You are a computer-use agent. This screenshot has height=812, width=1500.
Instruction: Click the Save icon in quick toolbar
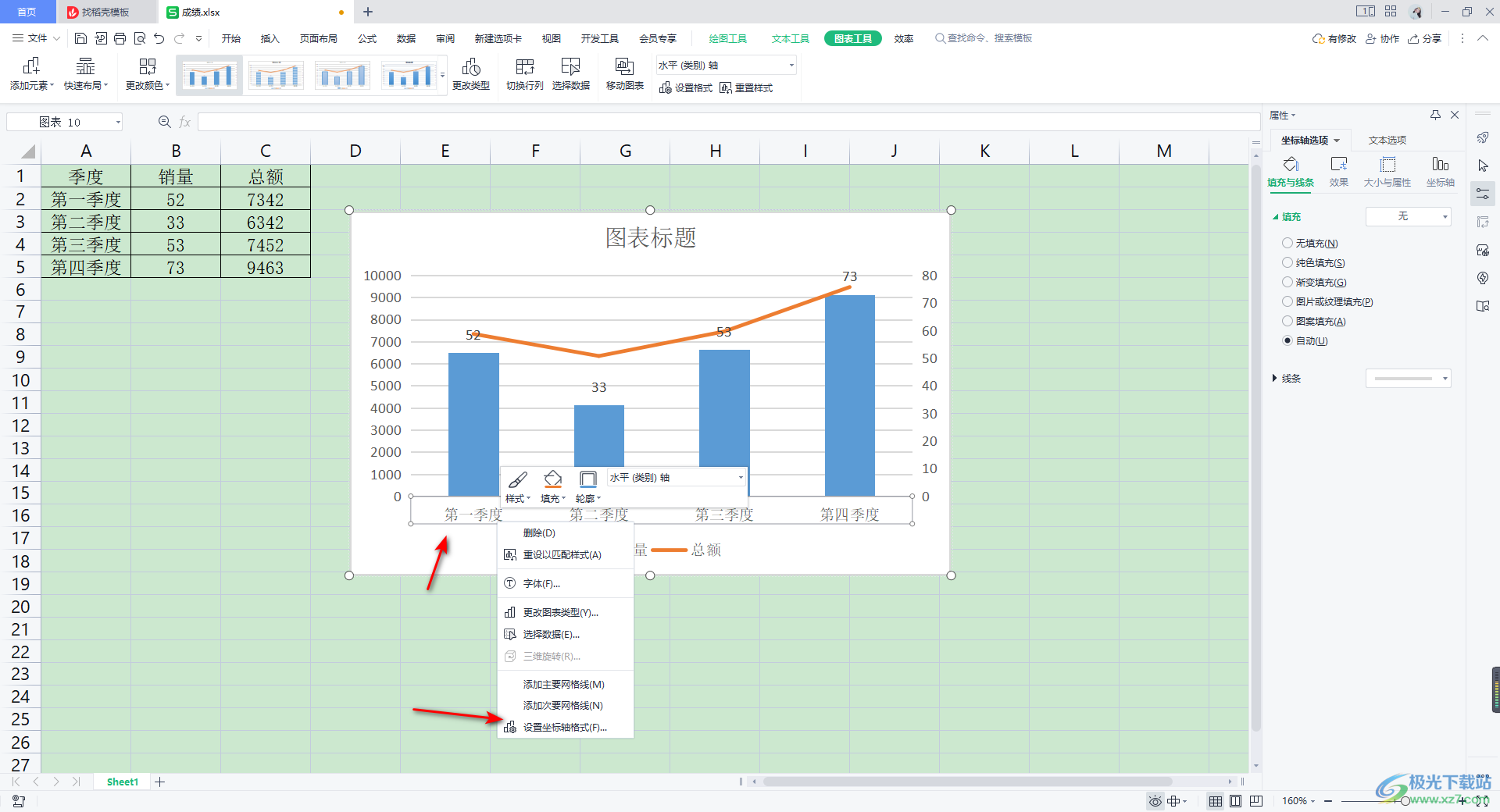[x=80, y=38]
